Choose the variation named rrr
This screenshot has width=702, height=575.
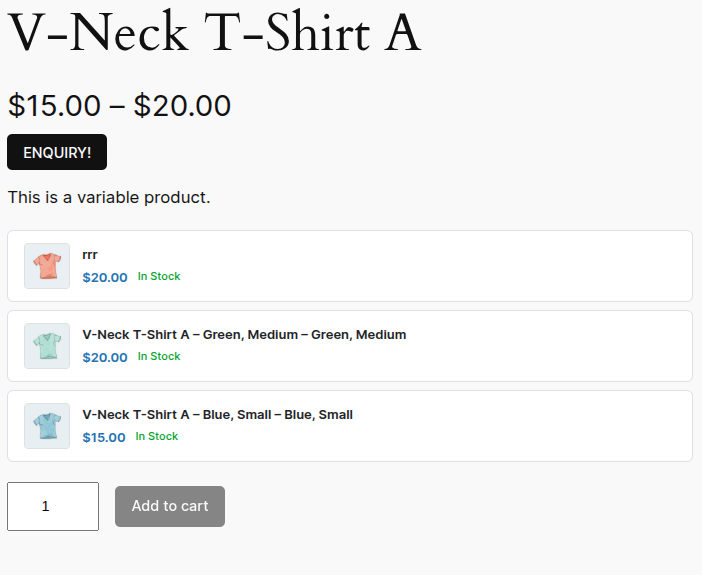coord(90,255)
